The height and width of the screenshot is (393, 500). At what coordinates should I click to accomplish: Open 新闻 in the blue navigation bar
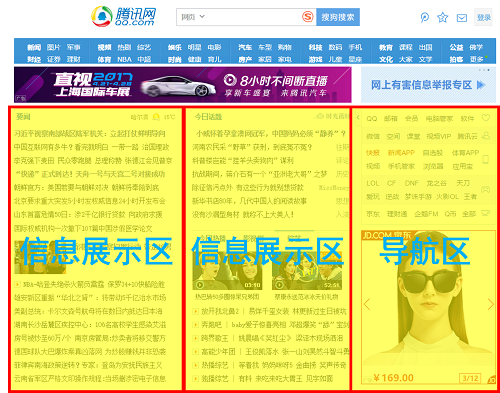(x=34, y=47)
